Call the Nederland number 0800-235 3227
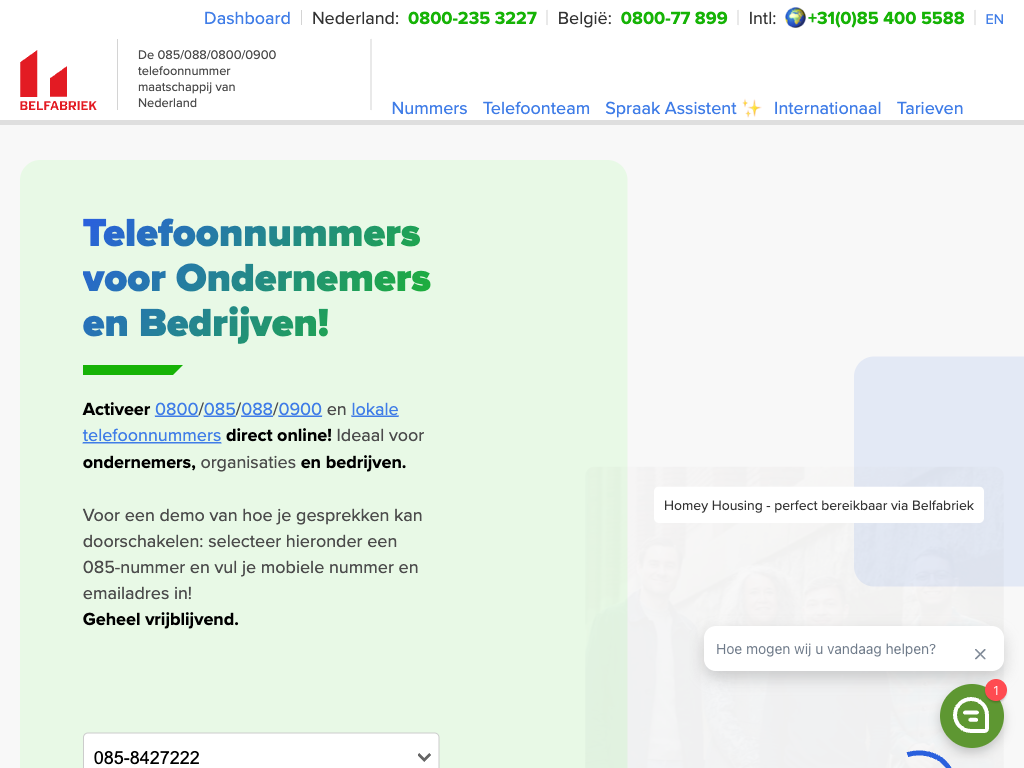Image resolution: width=1024 pixels, height=768 pixels. pyautogui.click(x=472, y=18)
